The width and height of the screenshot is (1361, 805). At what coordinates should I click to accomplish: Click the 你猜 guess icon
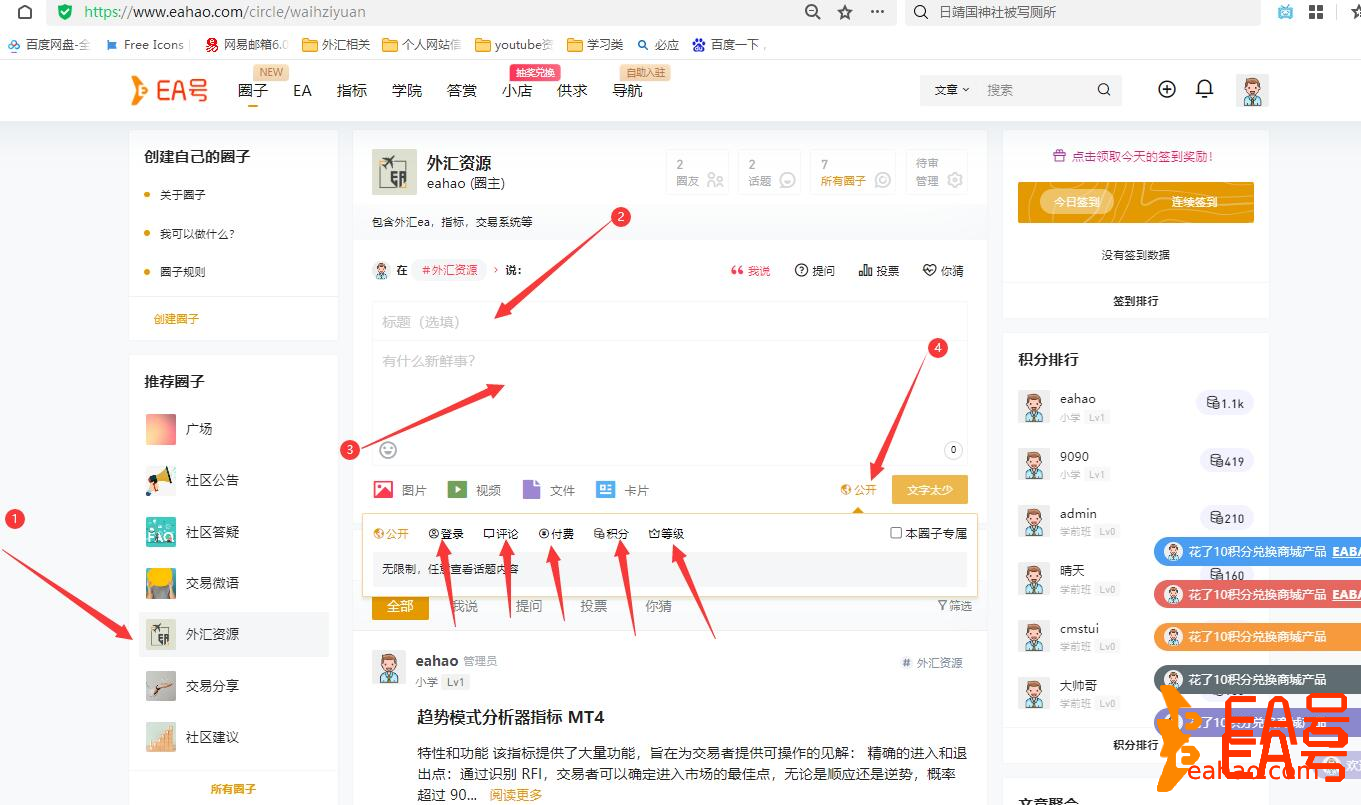pyautogui.click(x=941, y=269)
